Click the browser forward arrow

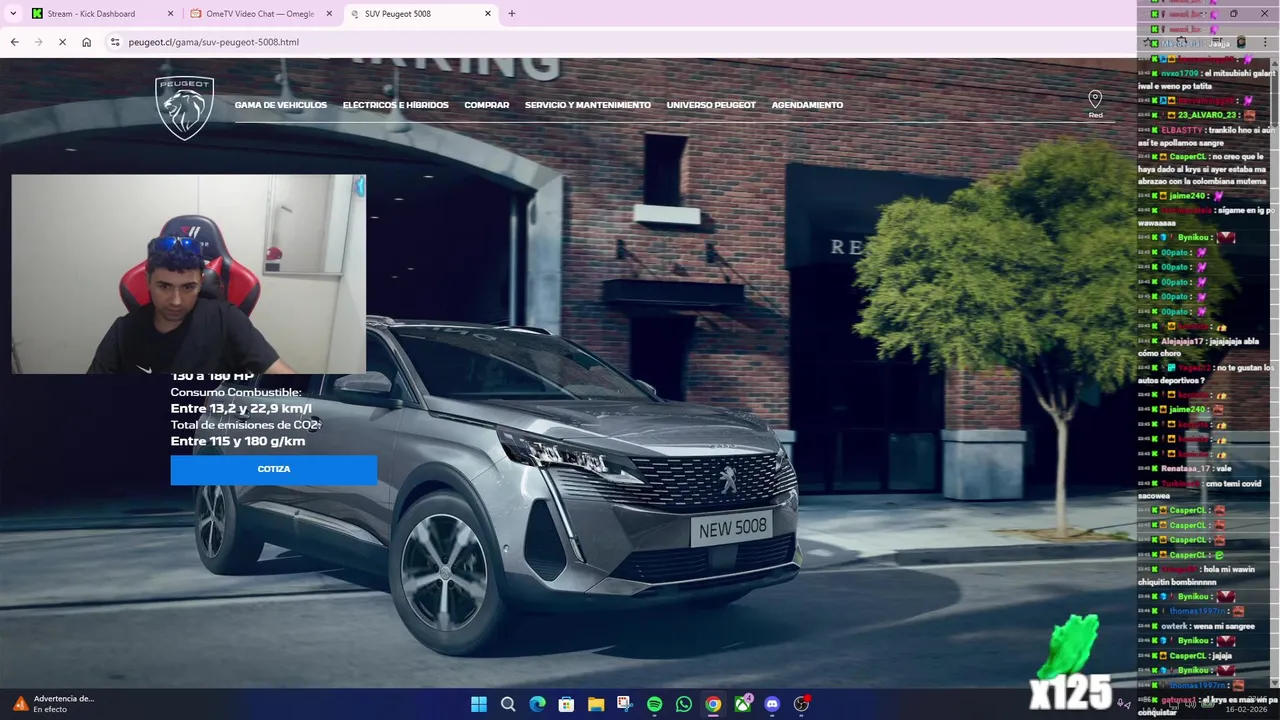(38, 42)
